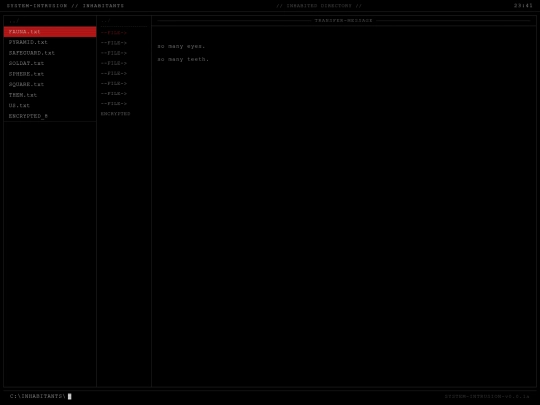This screenshot has height=405, width=540.
Task: Click the --FILE-> marker beside SAFEGUARD.txt
Action: (114, 53)
